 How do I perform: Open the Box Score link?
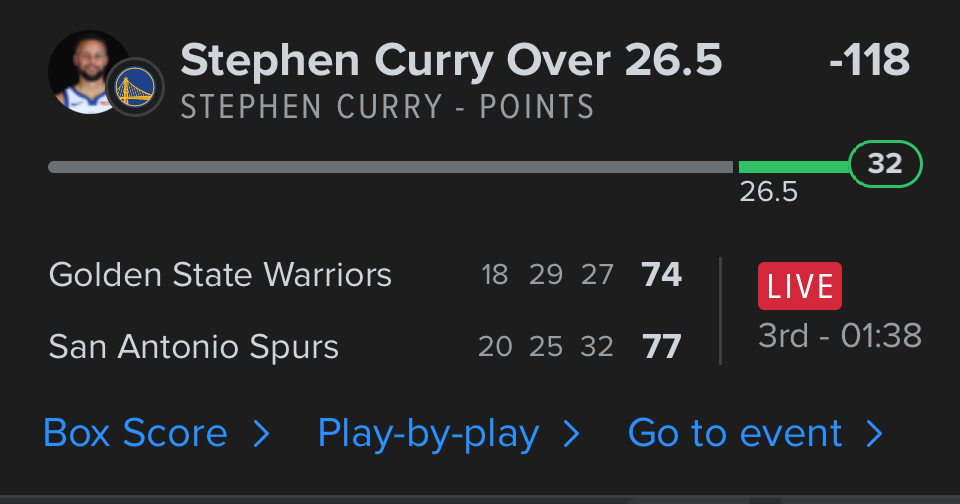click(136, 434)
